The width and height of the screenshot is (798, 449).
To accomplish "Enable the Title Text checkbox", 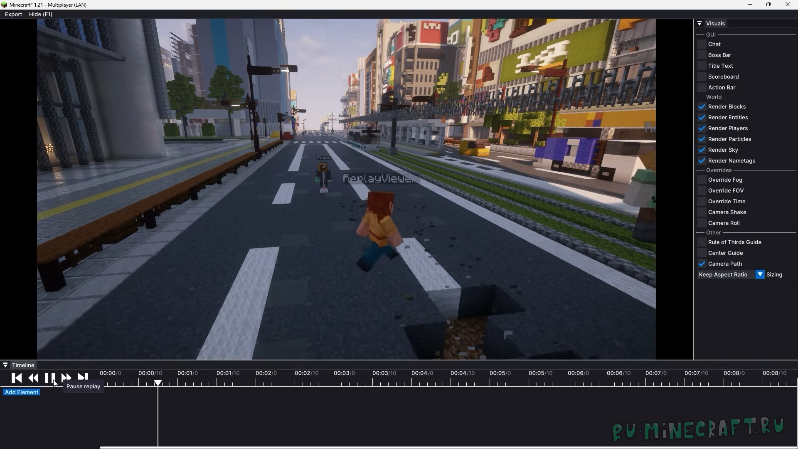I will pos(702,66).
